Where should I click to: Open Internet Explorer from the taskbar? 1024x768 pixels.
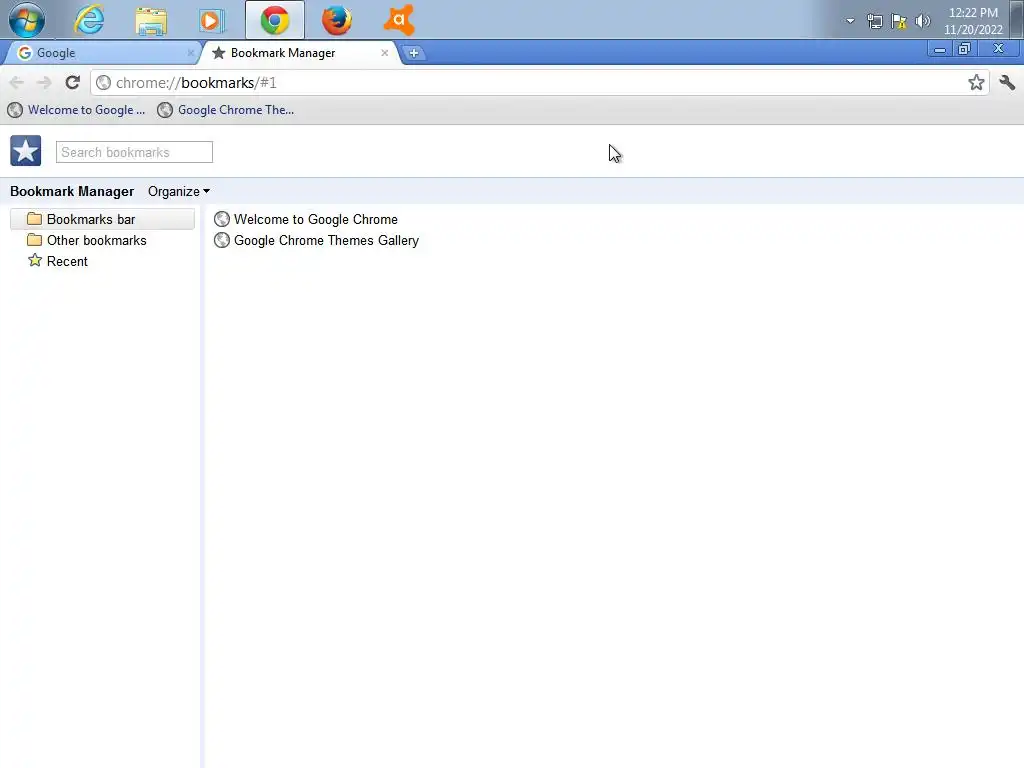89,20
